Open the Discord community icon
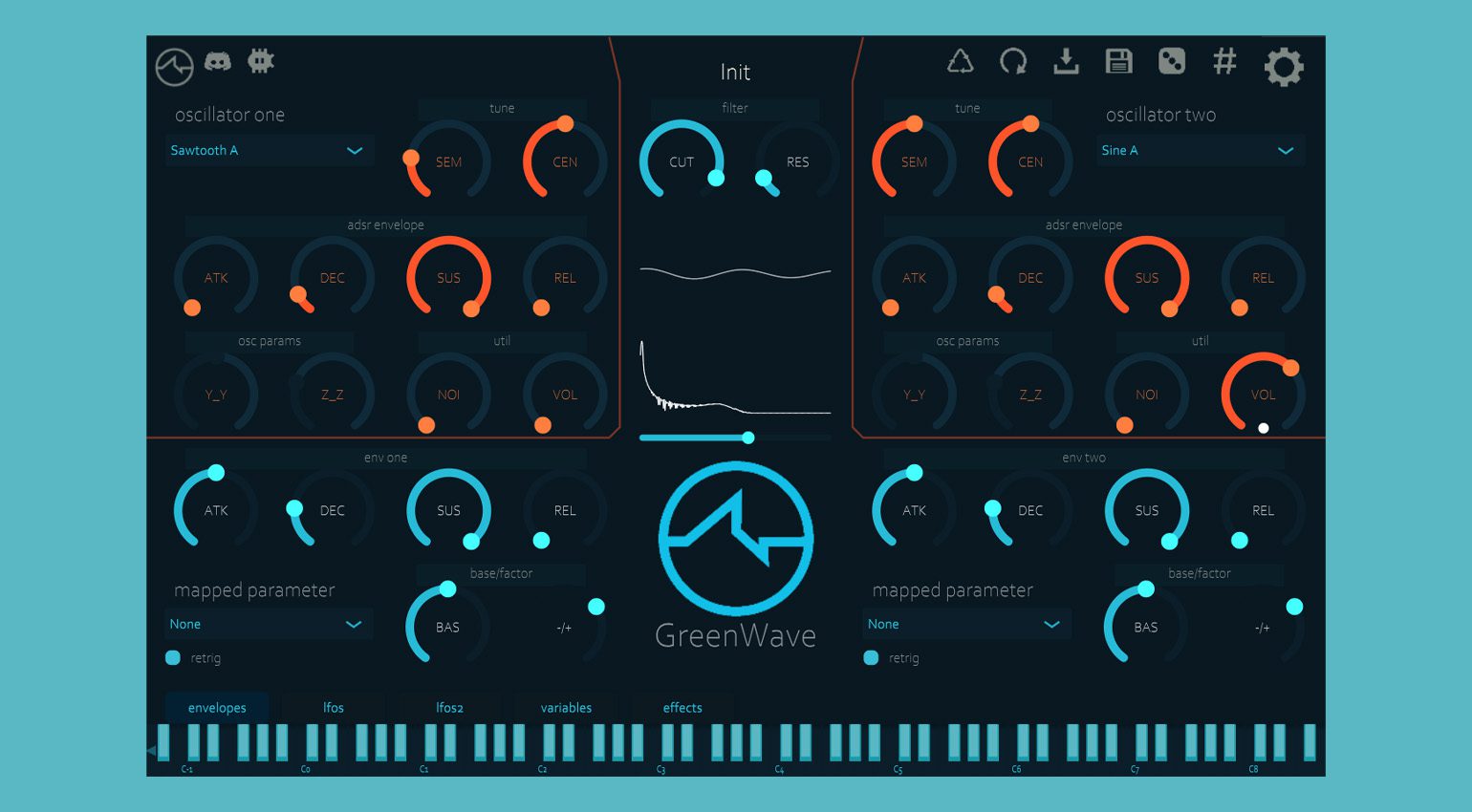This screenshot has height=812, width=1472. [218, 62]
